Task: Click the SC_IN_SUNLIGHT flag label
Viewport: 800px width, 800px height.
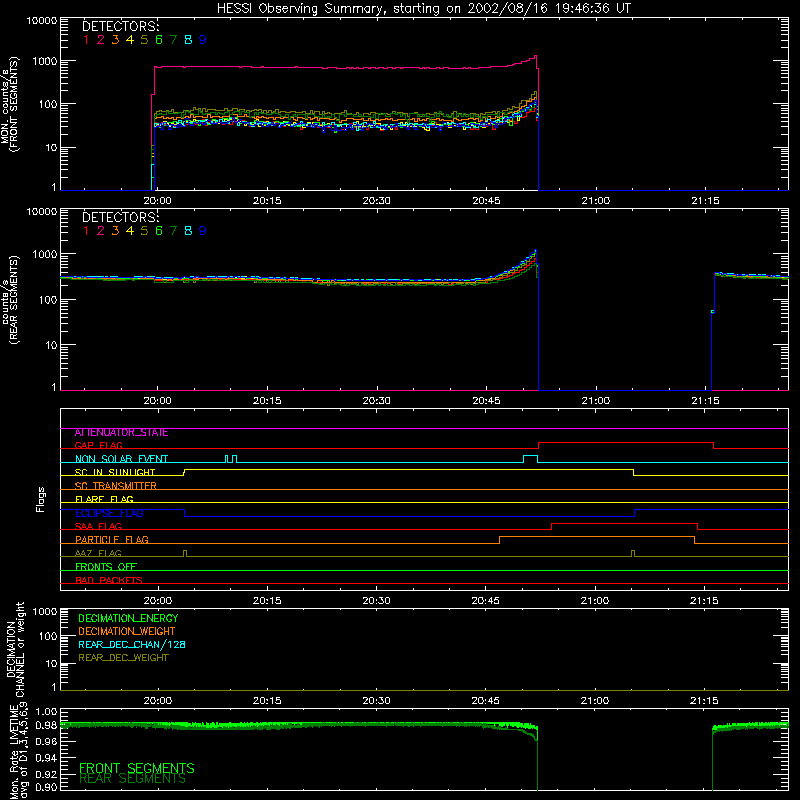Action: click(115, 472)
